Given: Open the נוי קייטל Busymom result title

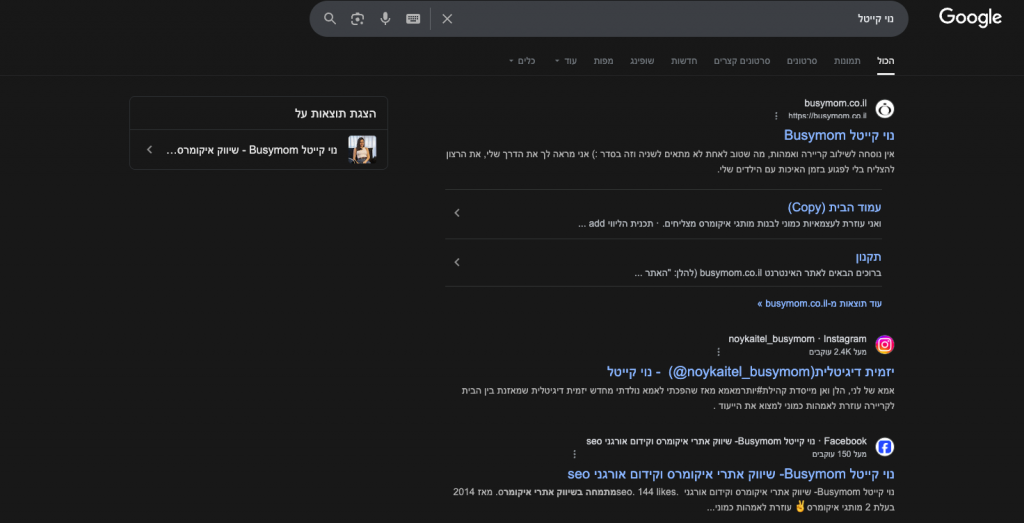Looking at the screenshot, I should [839, 135].
